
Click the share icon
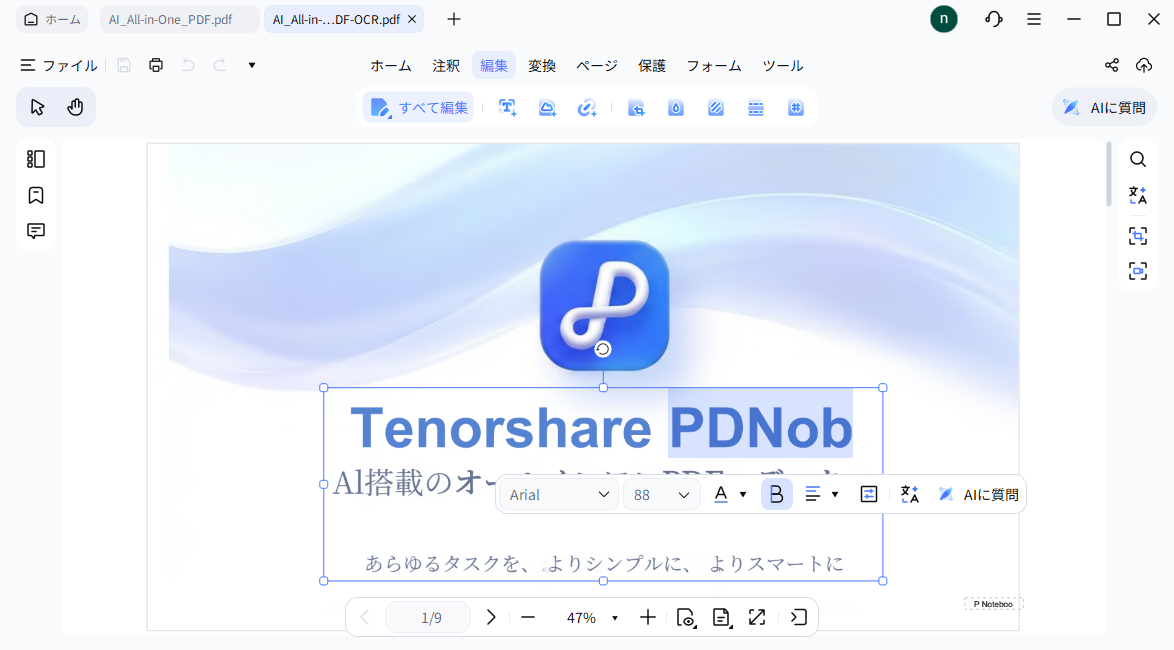(1112, 66)
